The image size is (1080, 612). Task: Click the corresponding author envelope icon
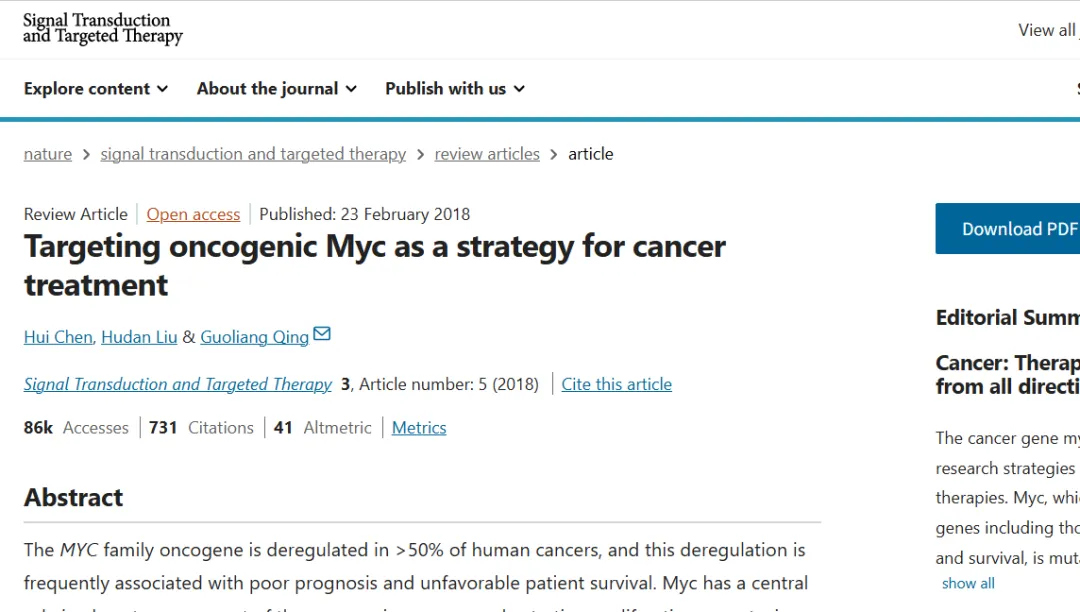pos(322,334)
